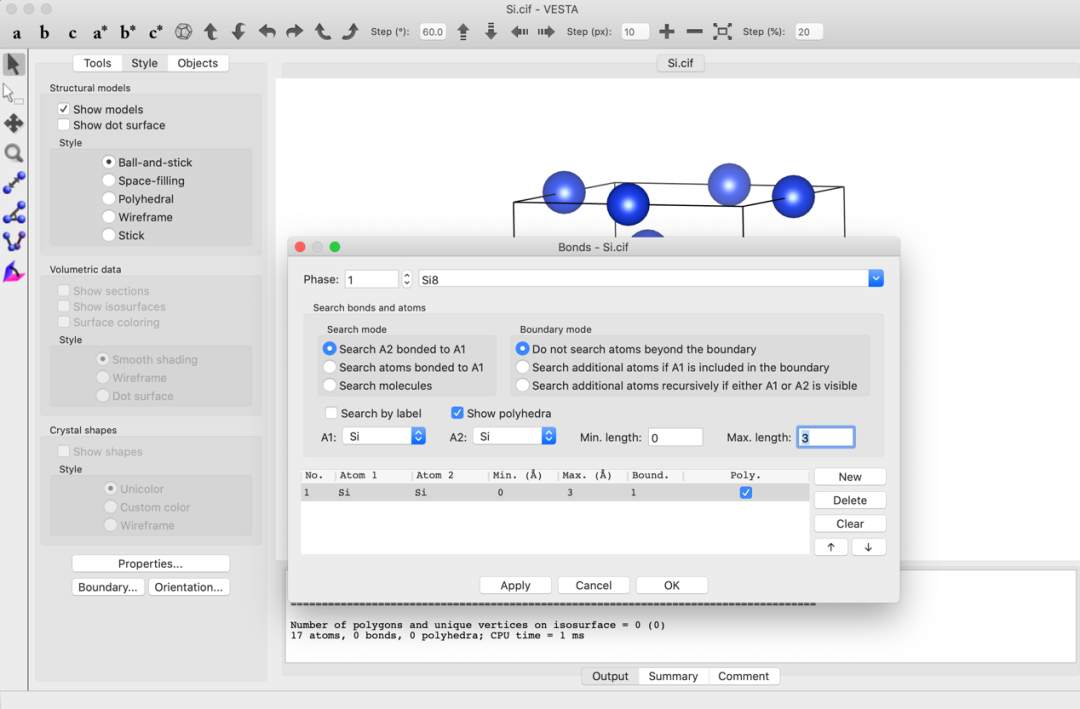This screenshot has width=1080, height=709.
Task: Click the rotation Step degrees field
Action: click(433, 32)
